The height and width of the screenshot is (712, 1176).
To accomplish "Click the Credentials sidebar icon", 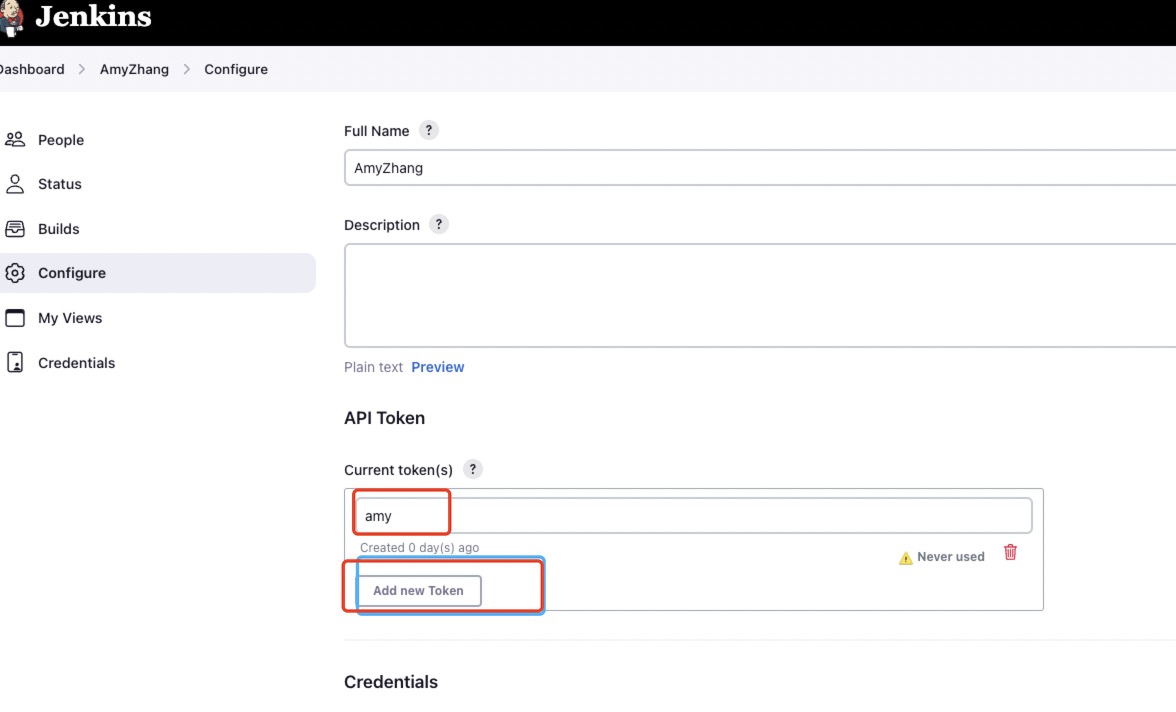I will click(15, 363).
